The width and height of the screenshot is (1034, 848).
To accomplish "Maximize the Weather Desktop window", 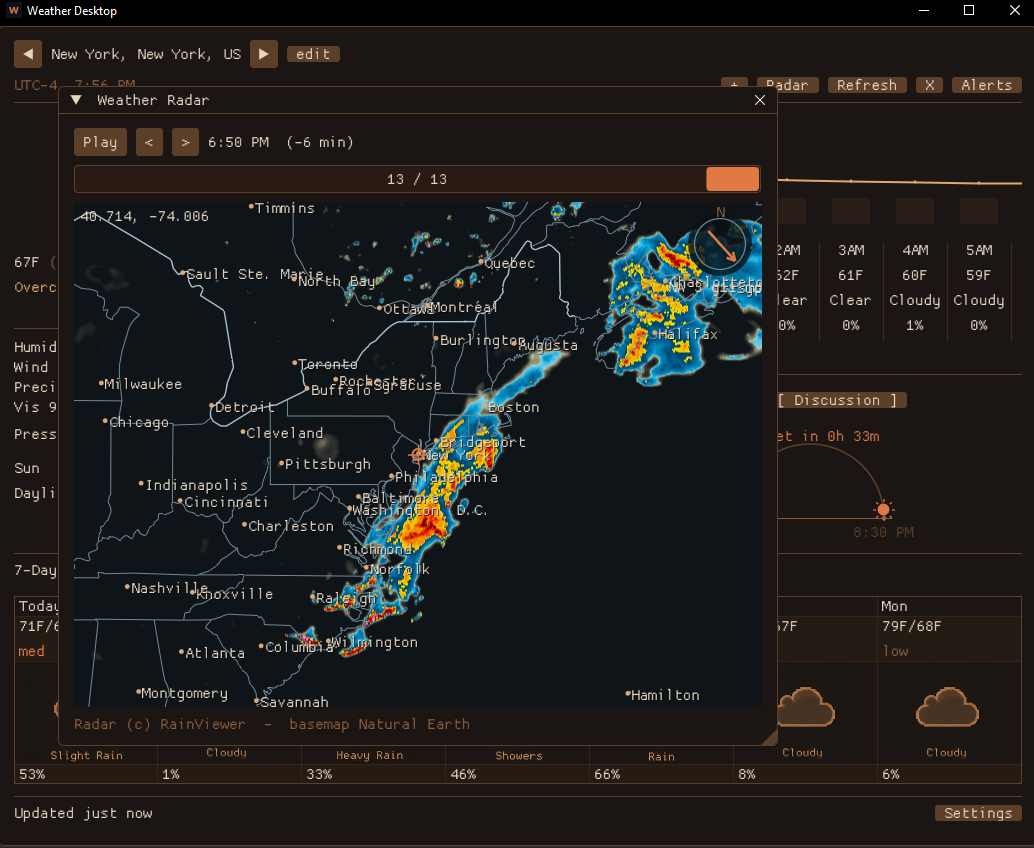I will (969, 11).
